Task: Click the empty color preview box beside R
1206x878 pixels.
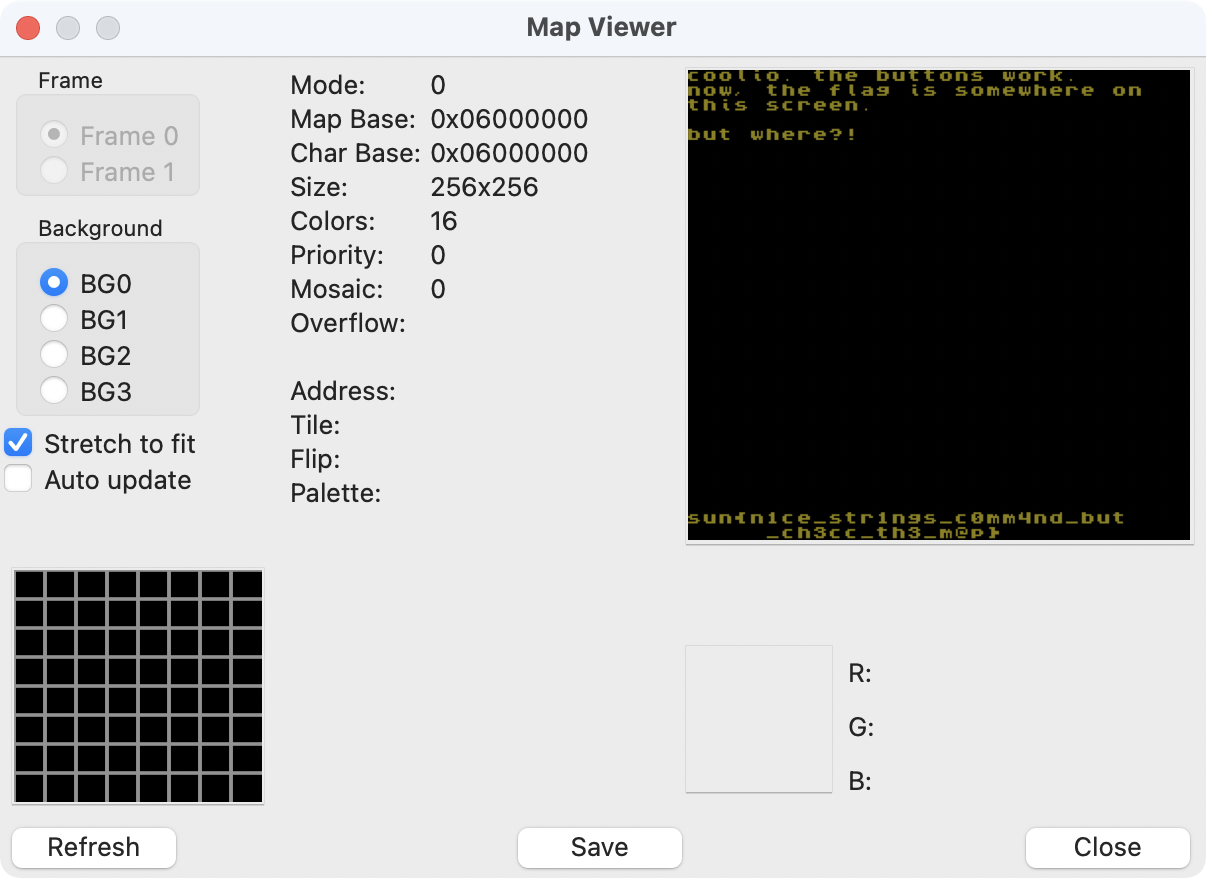Action: point(758,718)
